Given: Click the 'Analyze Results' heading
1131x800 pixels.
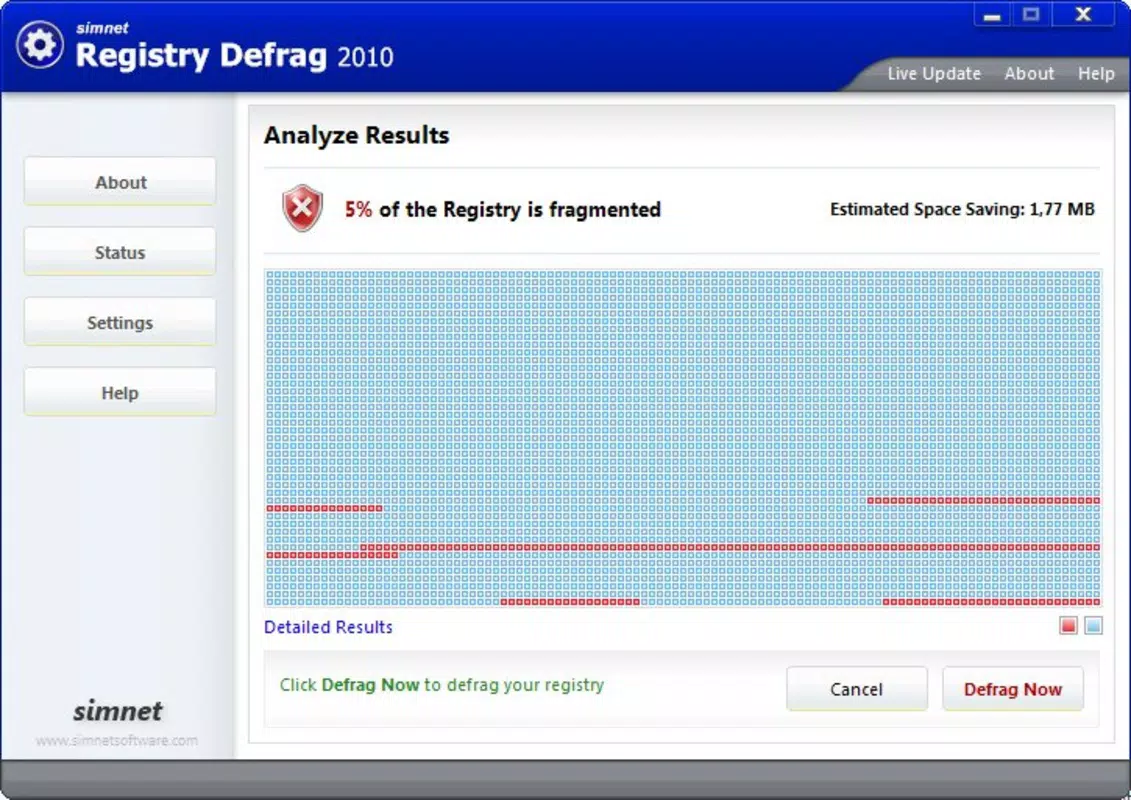Looking at the screenshot, I should [356, 135].
